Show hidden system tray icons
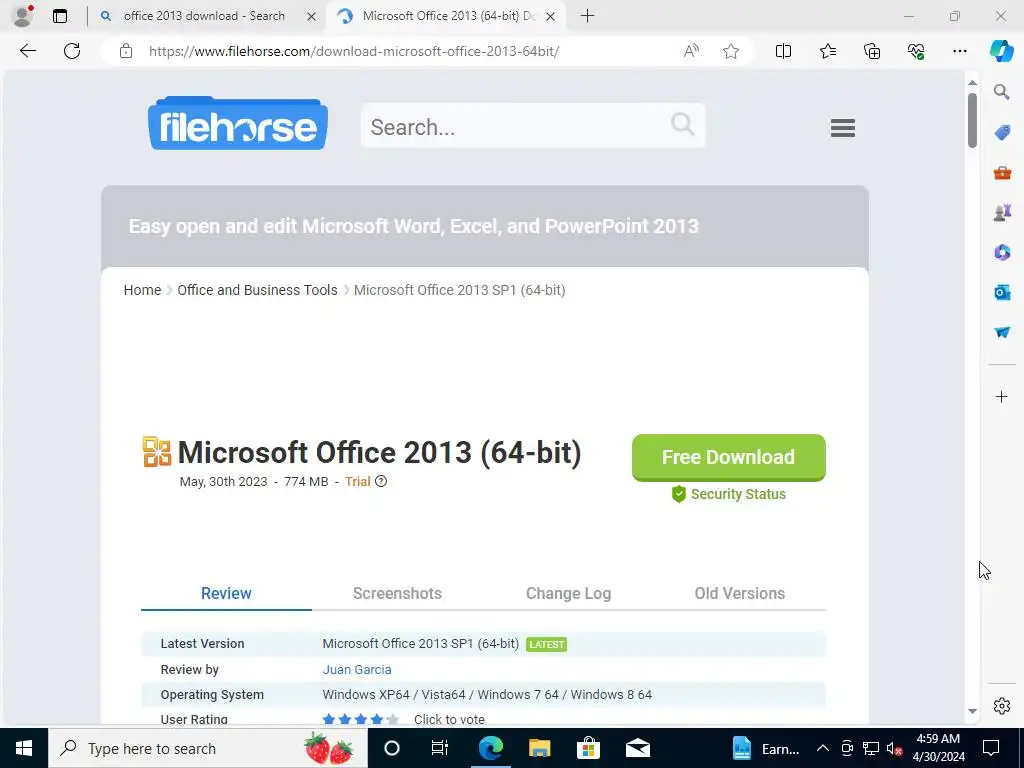This screenshot has height=768, width=1024. 823,748
